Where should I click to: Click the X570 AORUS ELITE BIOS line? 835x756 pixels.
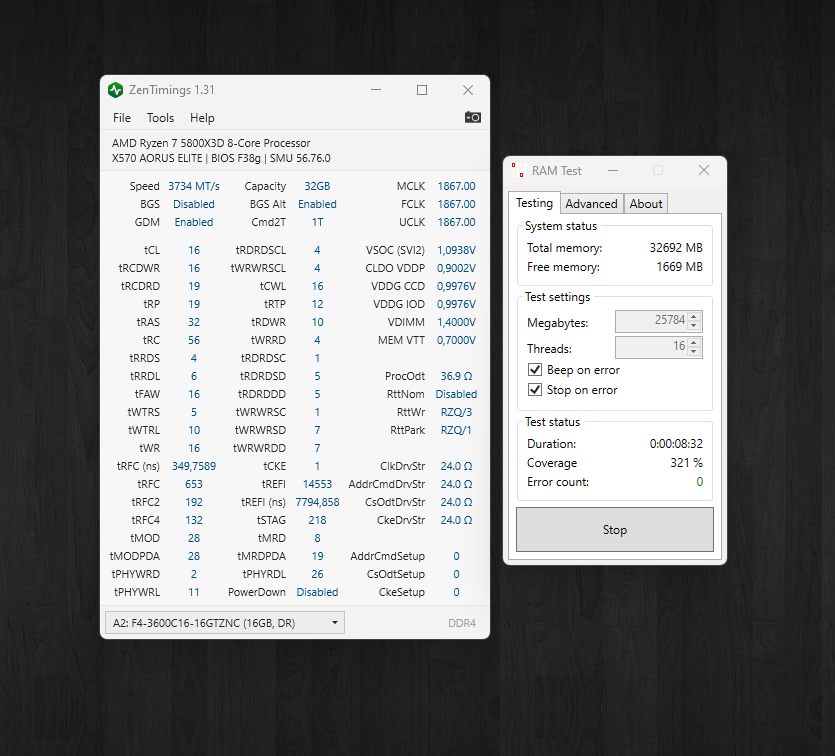[x=221, y=159]
